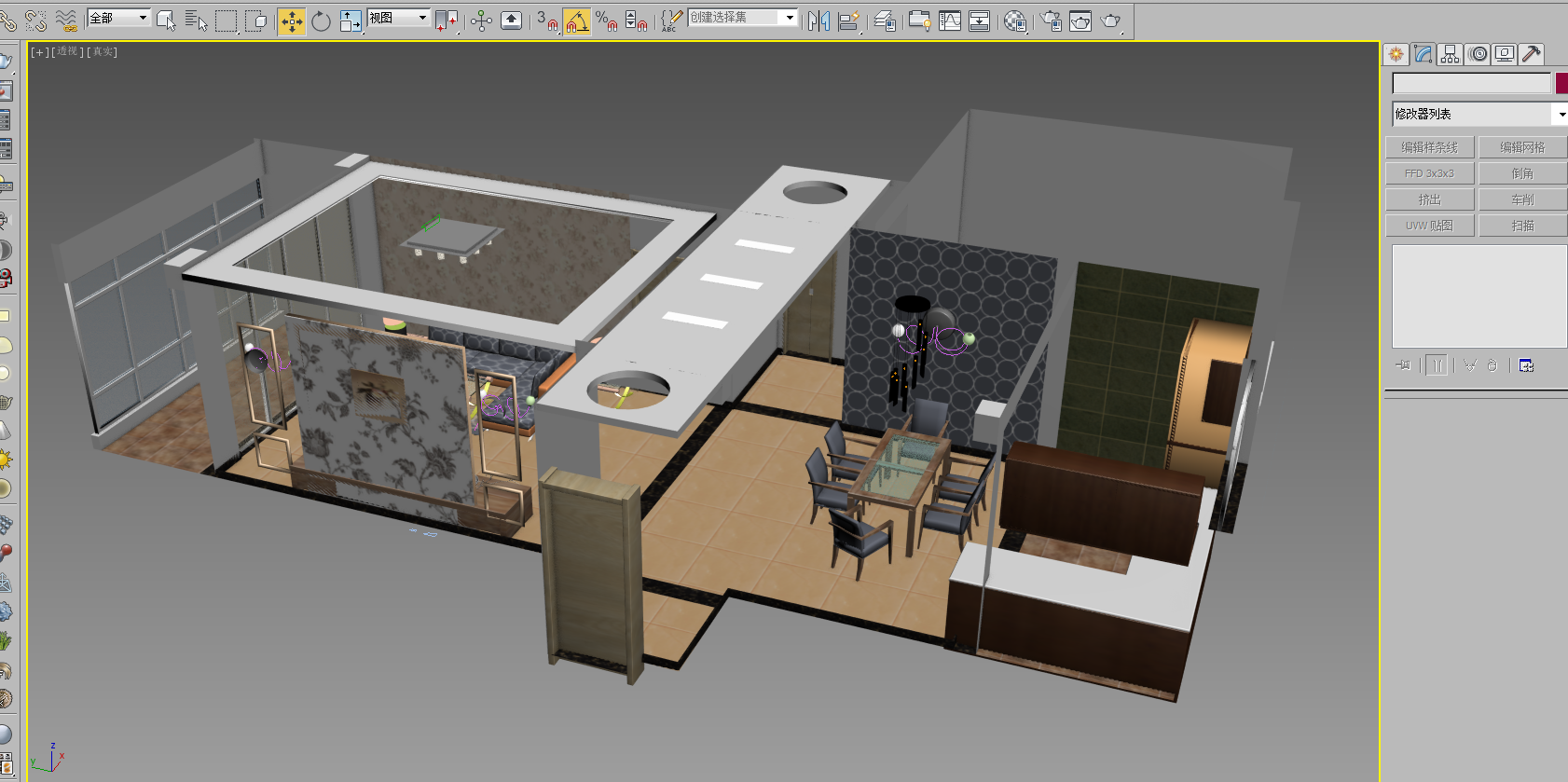Click the Mirror tool icon

coord(818,21)
